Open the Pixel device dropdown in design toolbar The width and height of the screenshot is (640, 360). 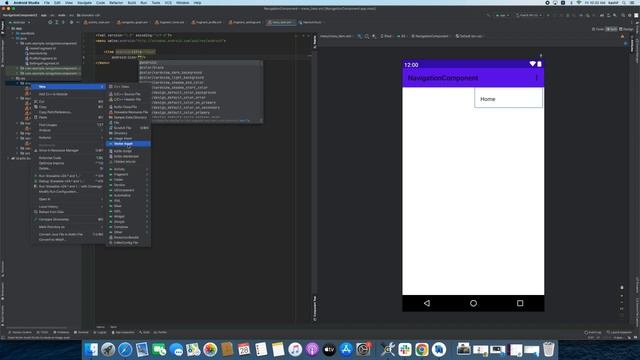click(386, 36)
